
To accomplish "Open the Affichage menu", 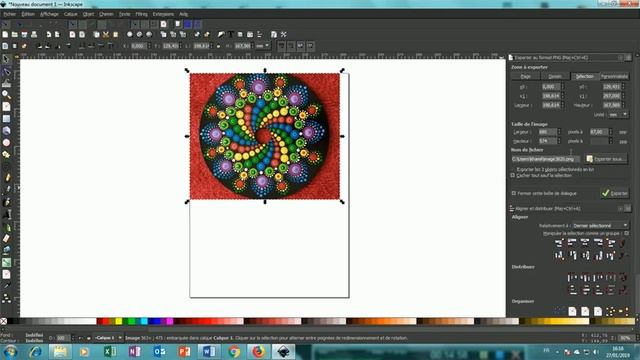I will [x=49, y=14].
